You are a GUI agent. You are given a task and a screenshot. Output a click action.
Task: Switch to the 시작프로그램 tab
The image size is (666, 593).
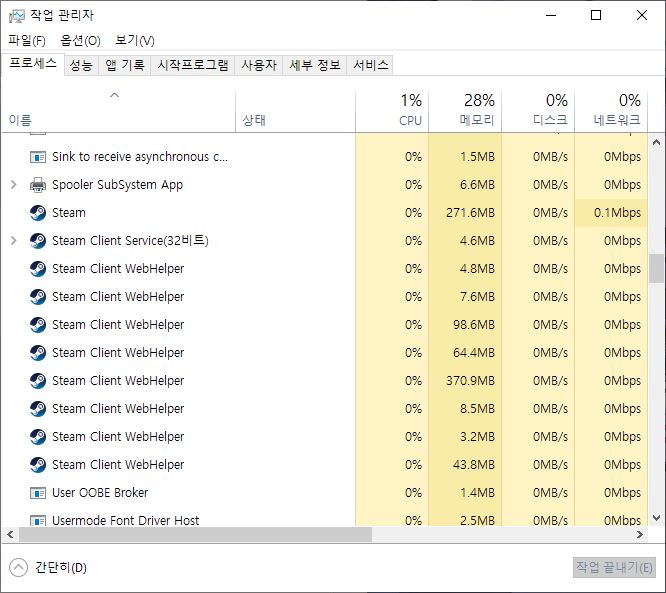(192, 65)
